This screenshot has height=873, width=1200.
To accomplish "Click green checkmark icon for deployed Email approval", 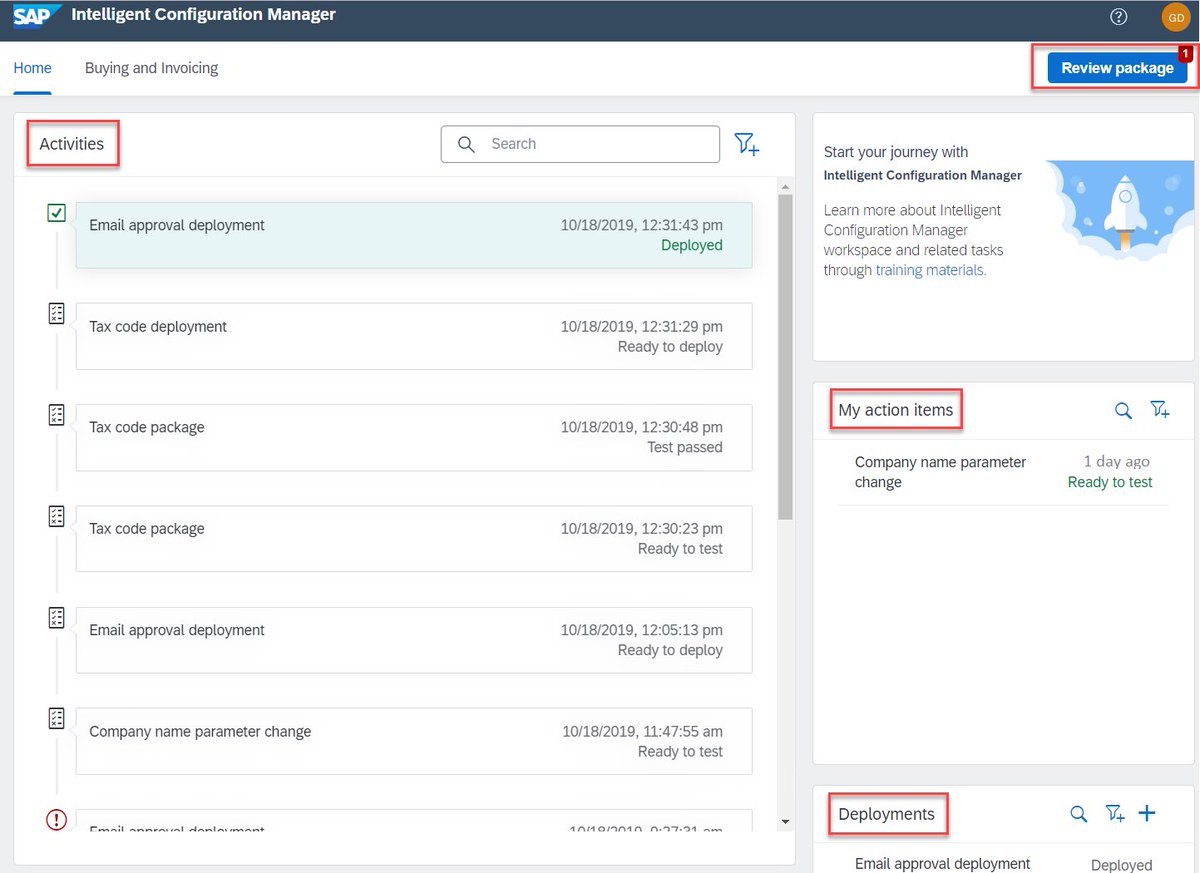I will pyautogui.click(x=57, y=212).
